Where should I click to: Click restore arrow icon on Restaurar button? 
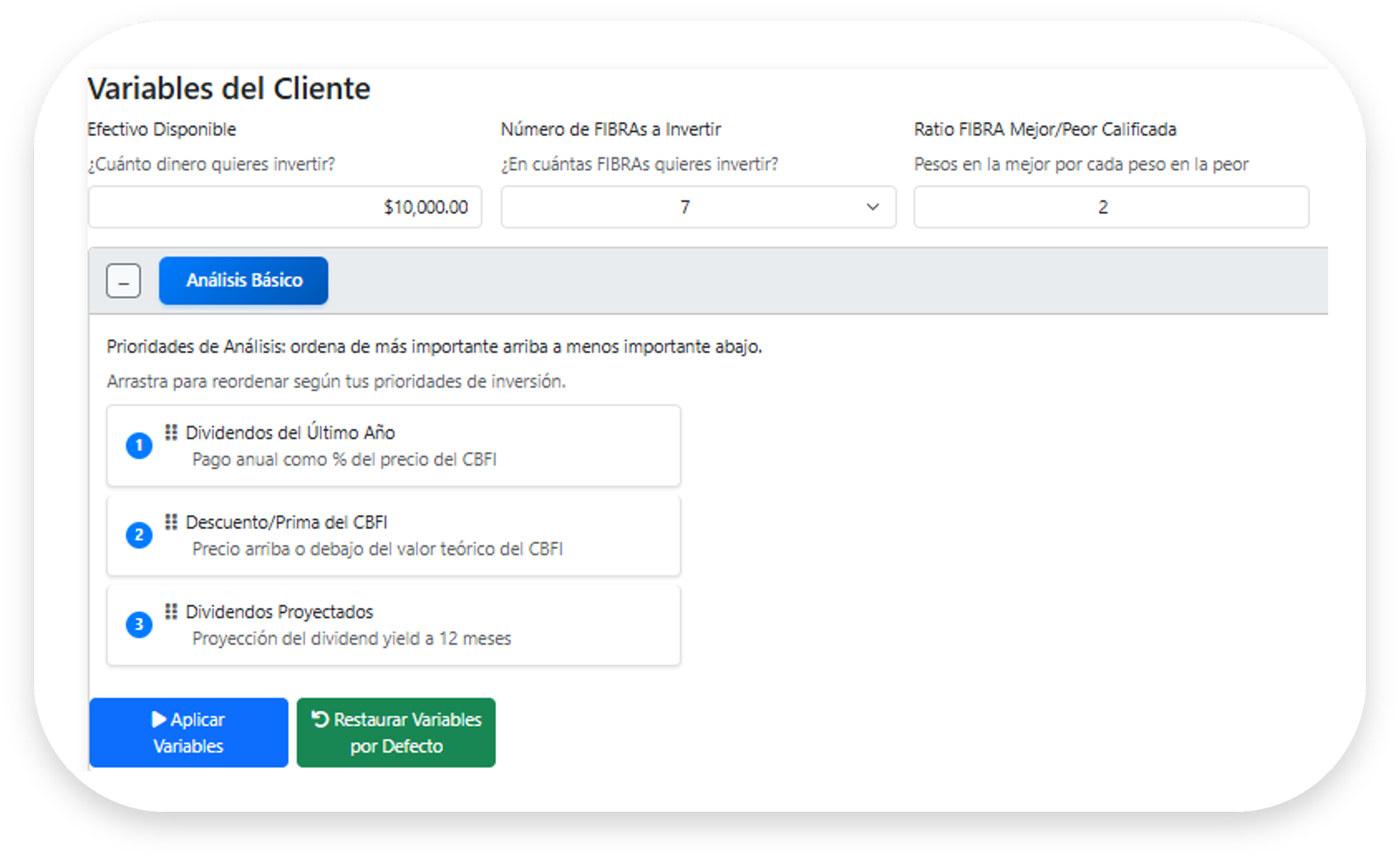(320, 719)
